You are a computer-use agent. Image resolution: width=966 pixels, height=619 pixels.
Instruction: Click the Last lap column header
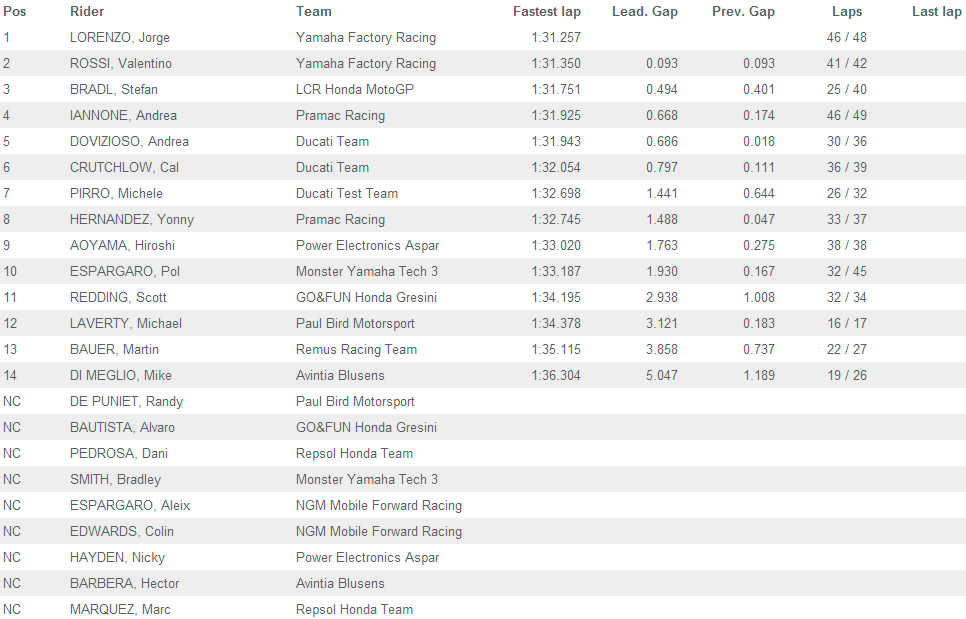coord(936,12)
